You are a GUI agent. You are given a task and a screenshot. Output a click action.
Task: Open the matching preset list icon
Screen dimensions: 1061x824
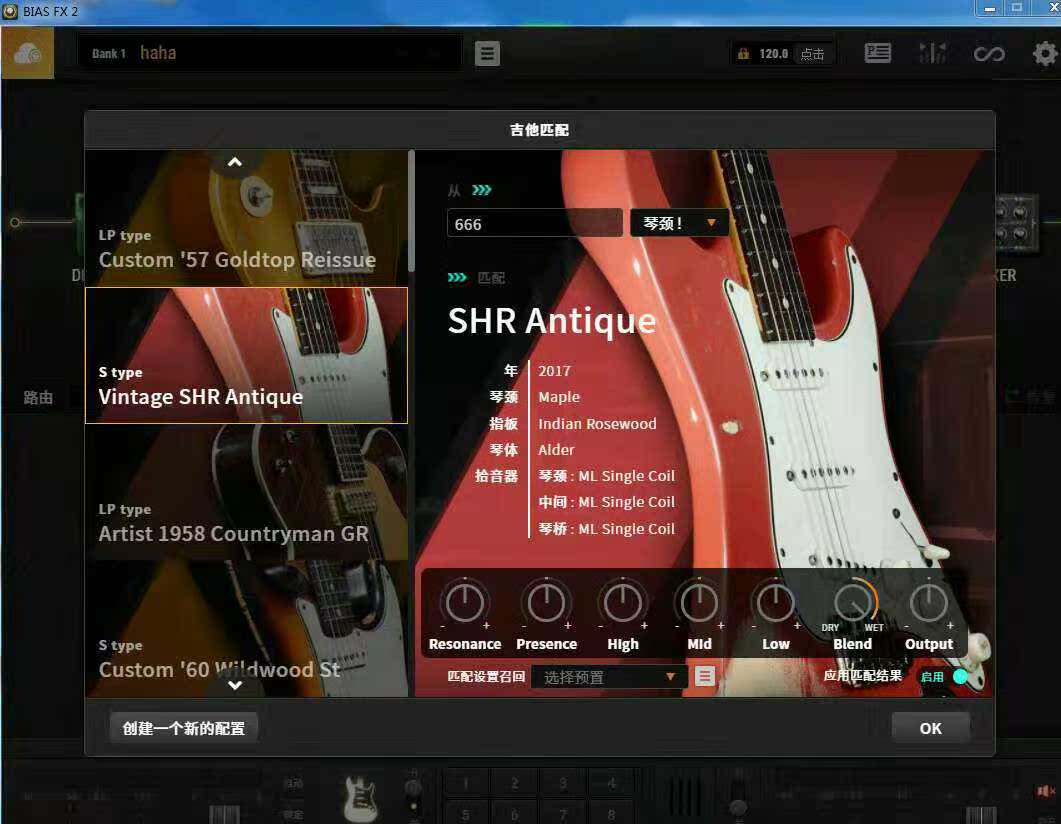(x=705, y=676)
